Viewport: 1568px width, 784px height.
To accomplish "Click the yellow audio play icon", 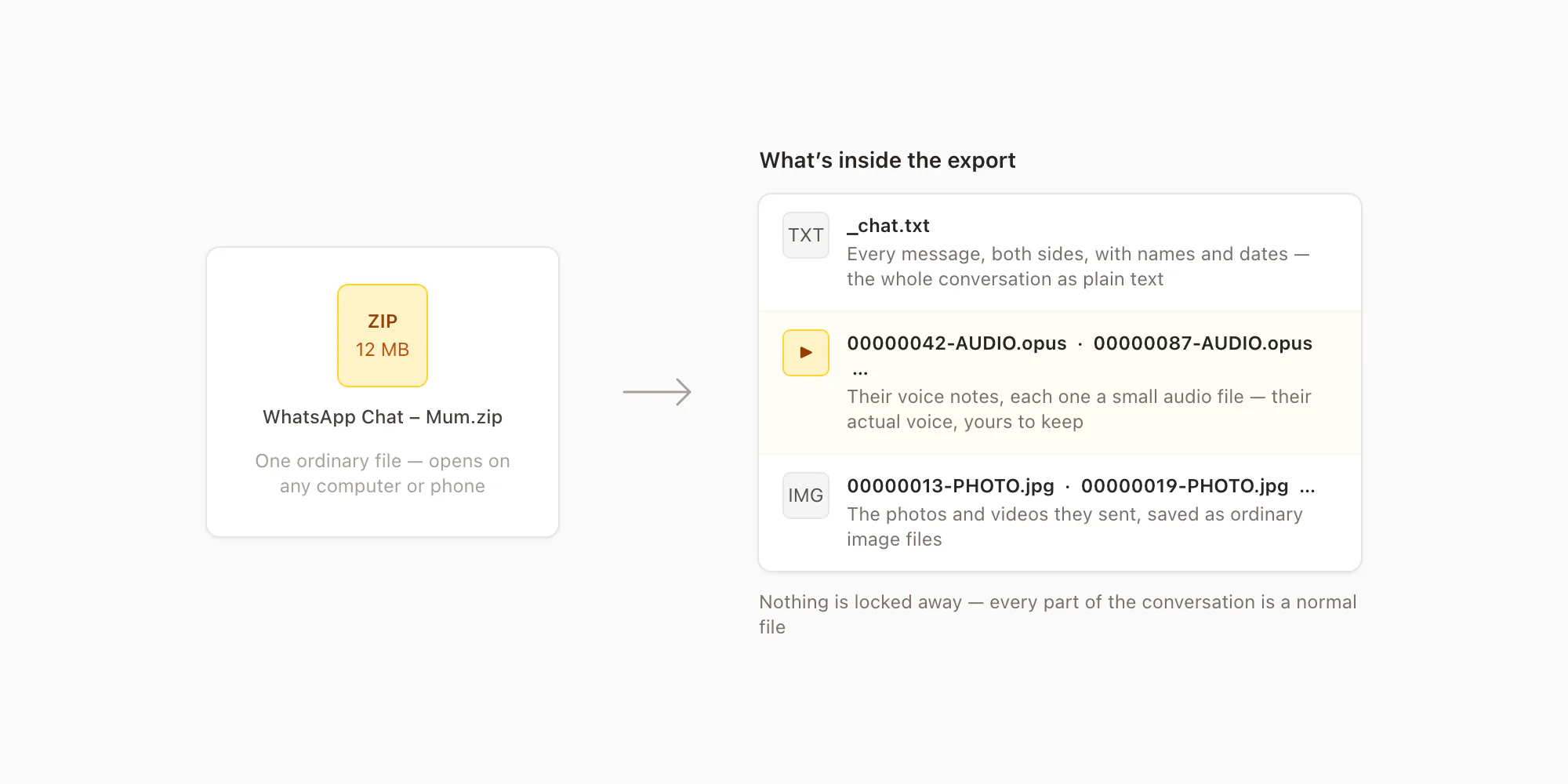I will coord(806,353).
